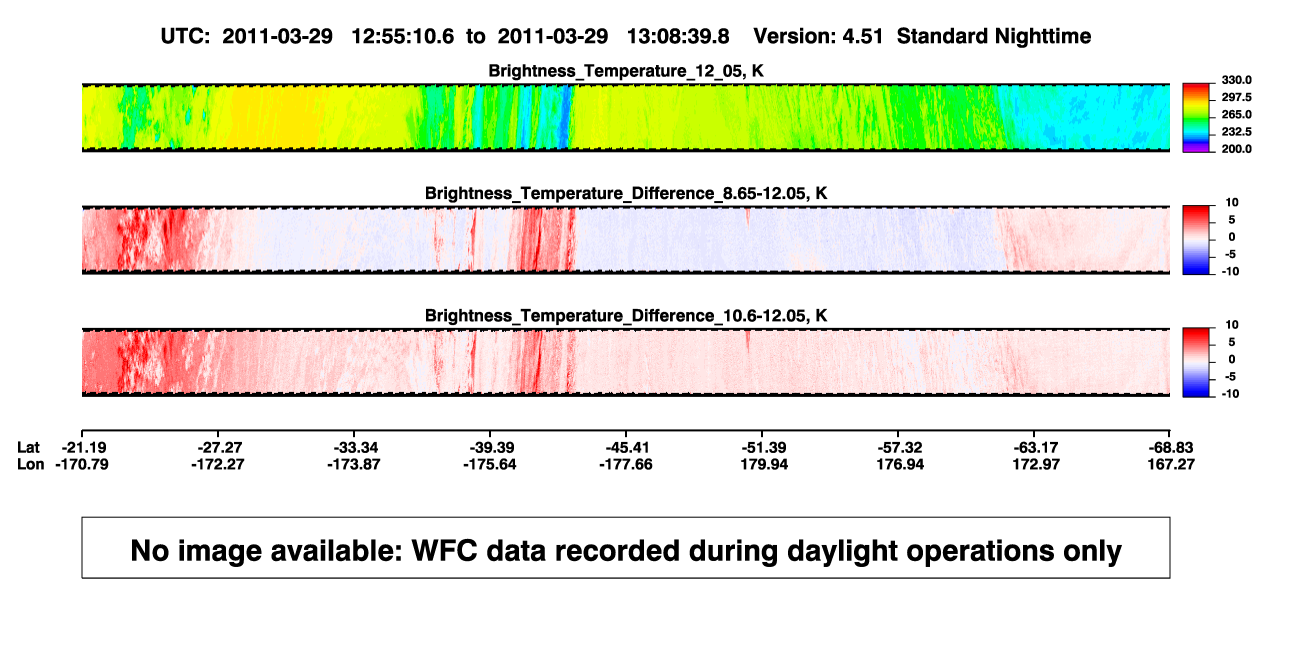Screen dimensions: 1300x667
Task: Click the Lat axis label
Action: coord(29,447)
